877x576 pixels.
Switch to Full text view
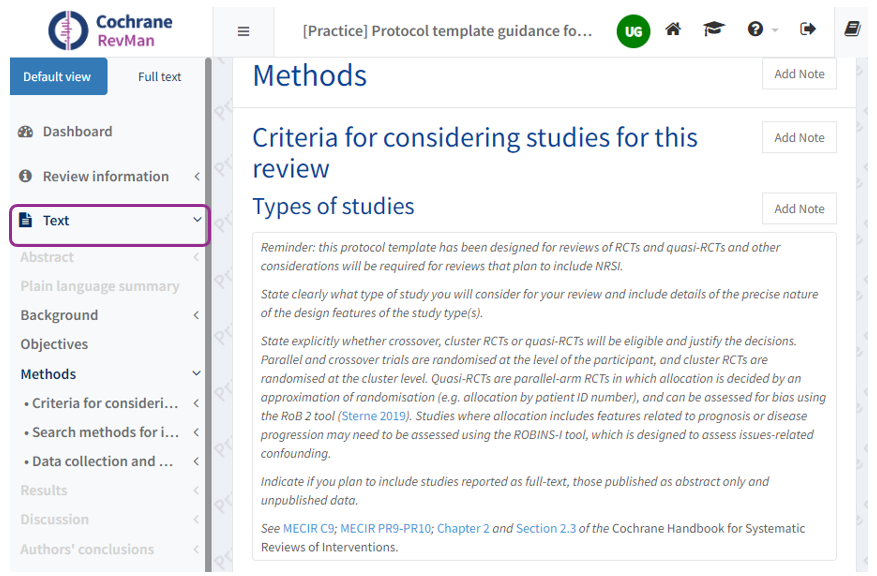159,77
